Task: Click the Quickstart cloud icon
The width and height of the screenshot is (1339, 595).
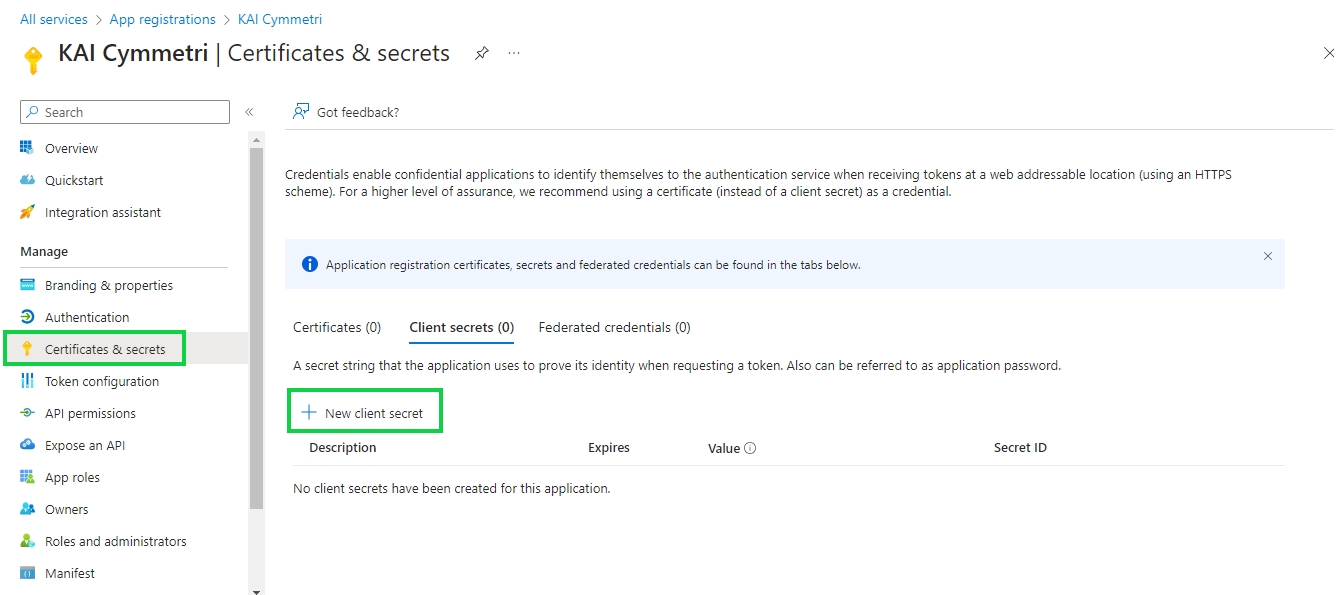Action: click(x=27, y=180)
